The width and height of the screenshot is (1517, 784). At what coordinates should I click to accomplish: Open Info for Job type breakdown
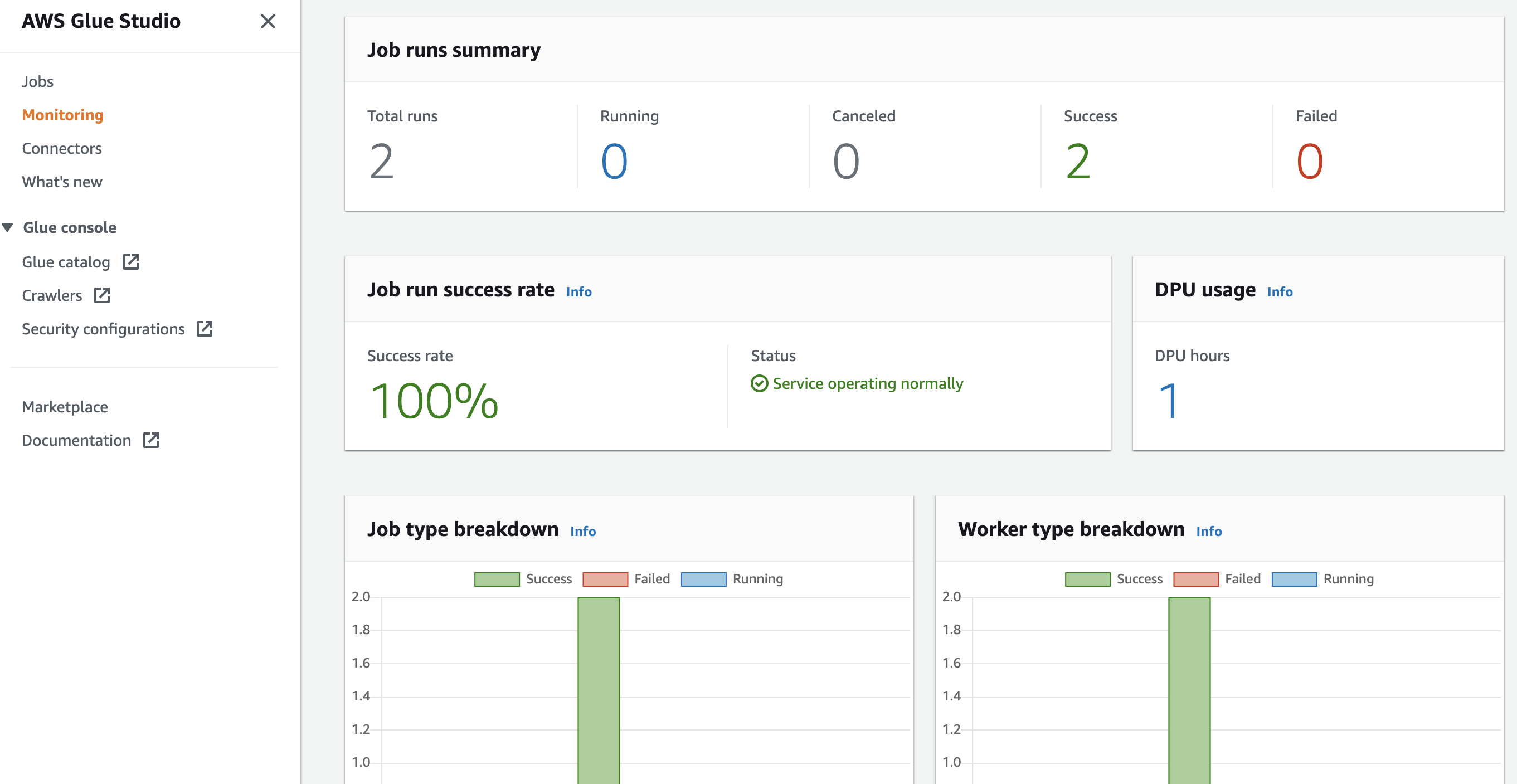tap(582, 532)
